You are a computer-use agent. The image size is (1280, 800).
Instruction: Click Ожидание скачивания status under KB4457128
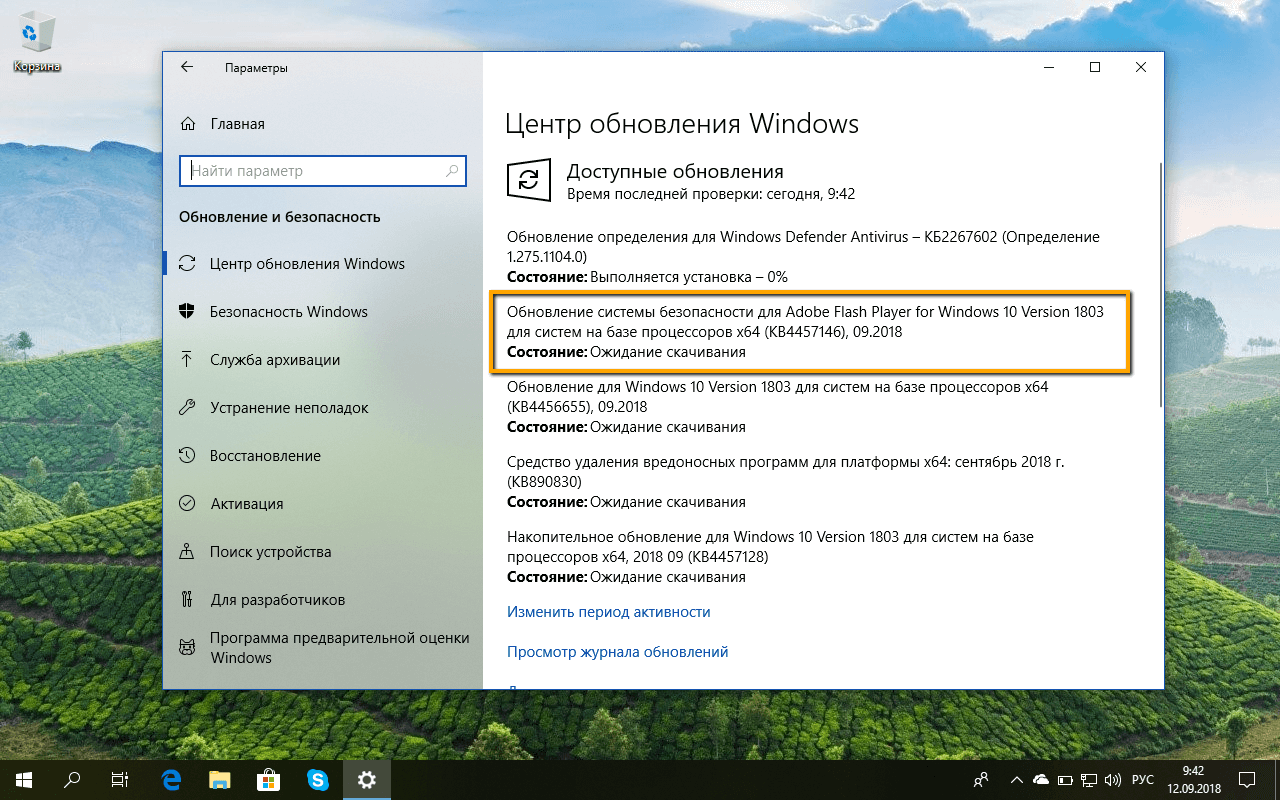pyautogui.click(x=668, y=577)
